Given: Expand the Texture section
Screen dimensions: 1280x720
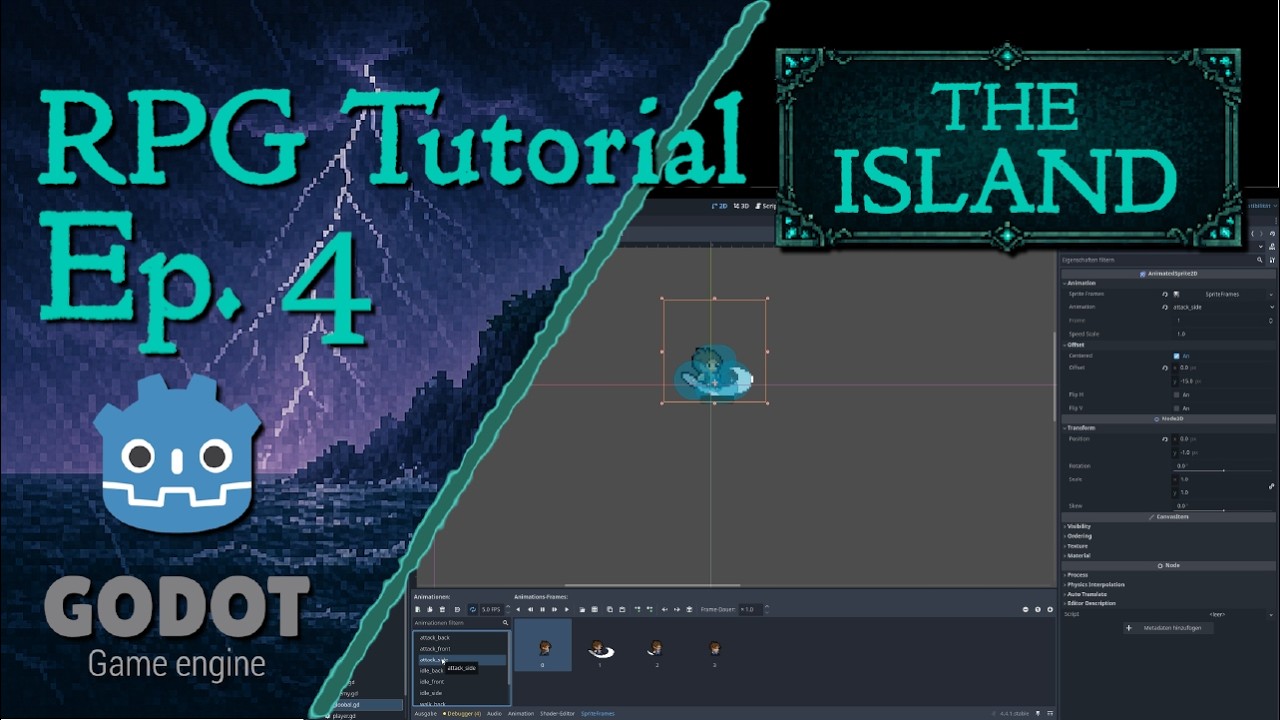Looking at the screenshot, I should click(x=1076, y=546).
